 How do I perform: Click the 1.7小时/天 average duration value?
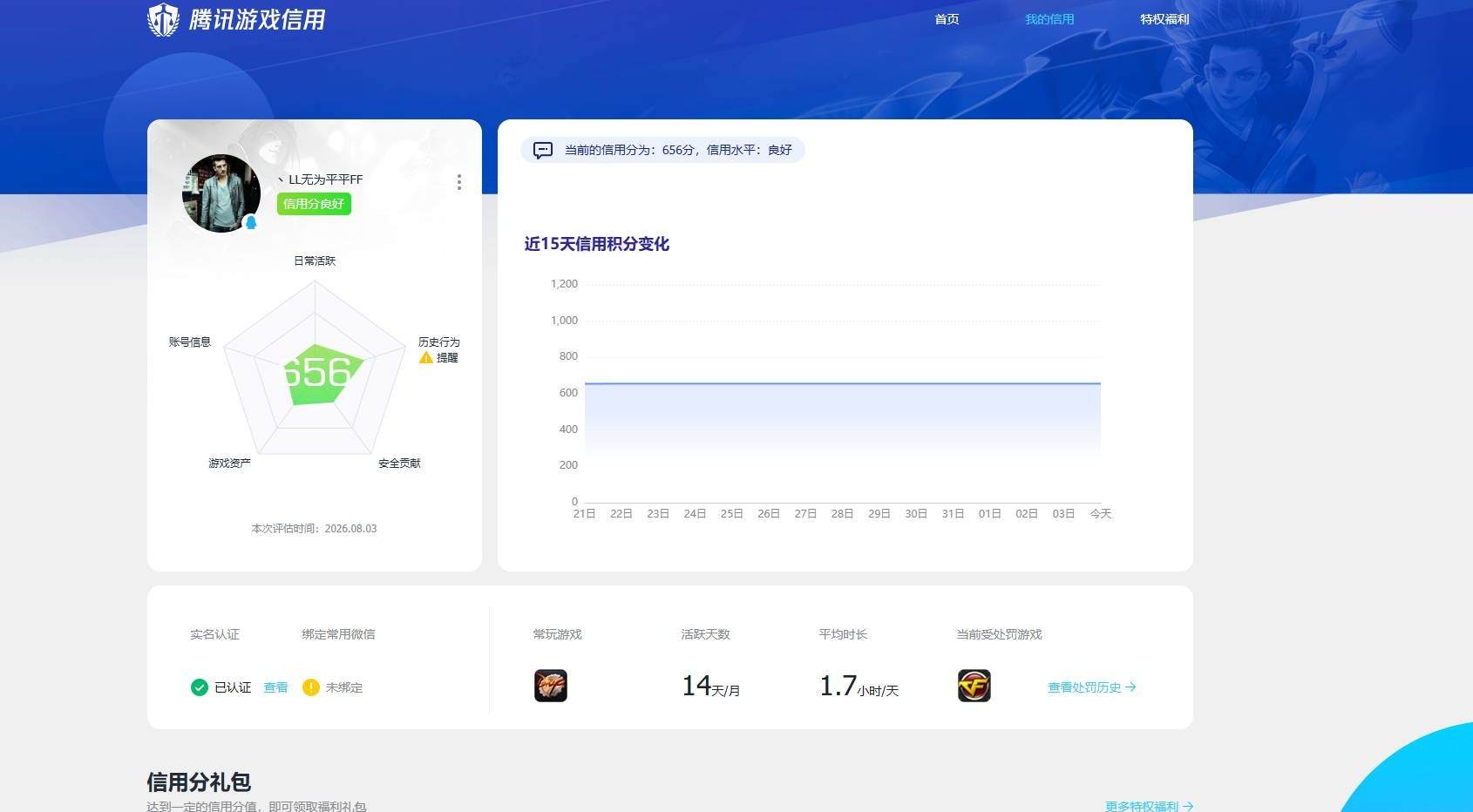tap(859, 687)
